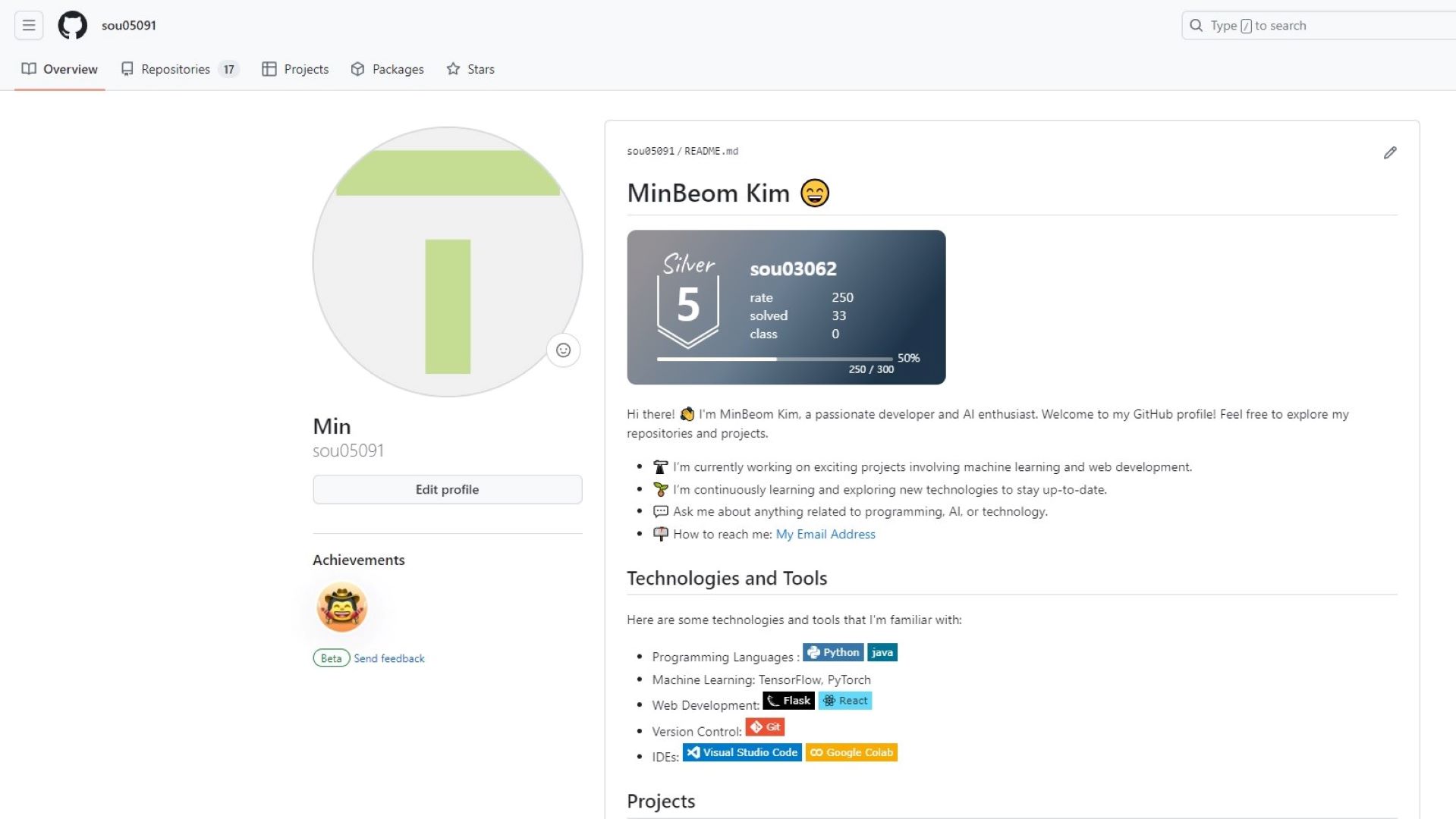
Task: Select the Visual Studio Code badge
Action: (741, 752)
